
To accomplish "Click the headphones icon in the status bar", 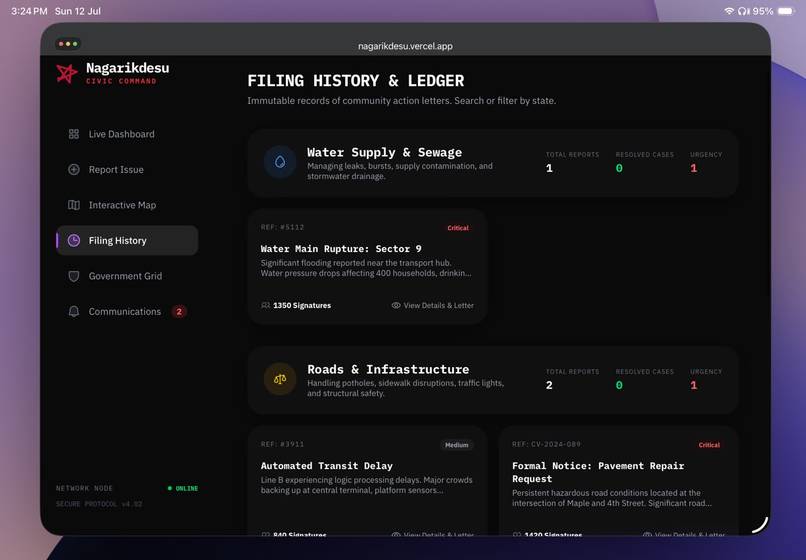I will coord(743,11).
